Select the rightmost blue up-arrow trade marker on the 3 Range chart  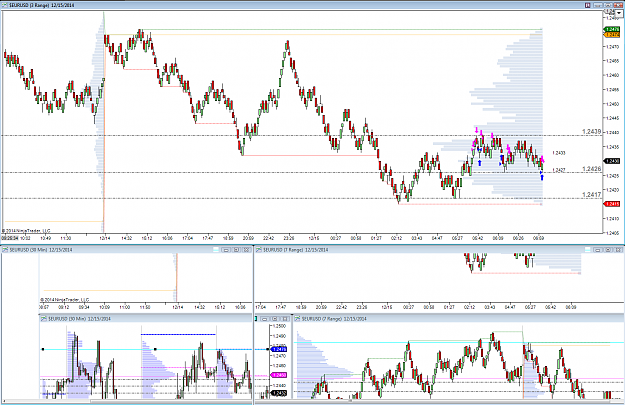click(542, 177)
